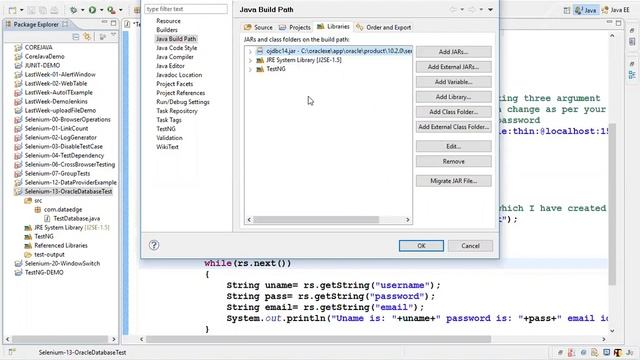The width and height of the screenshot is (640, 360).
Task: Open the Projects tab
Action: coord(295,27)
